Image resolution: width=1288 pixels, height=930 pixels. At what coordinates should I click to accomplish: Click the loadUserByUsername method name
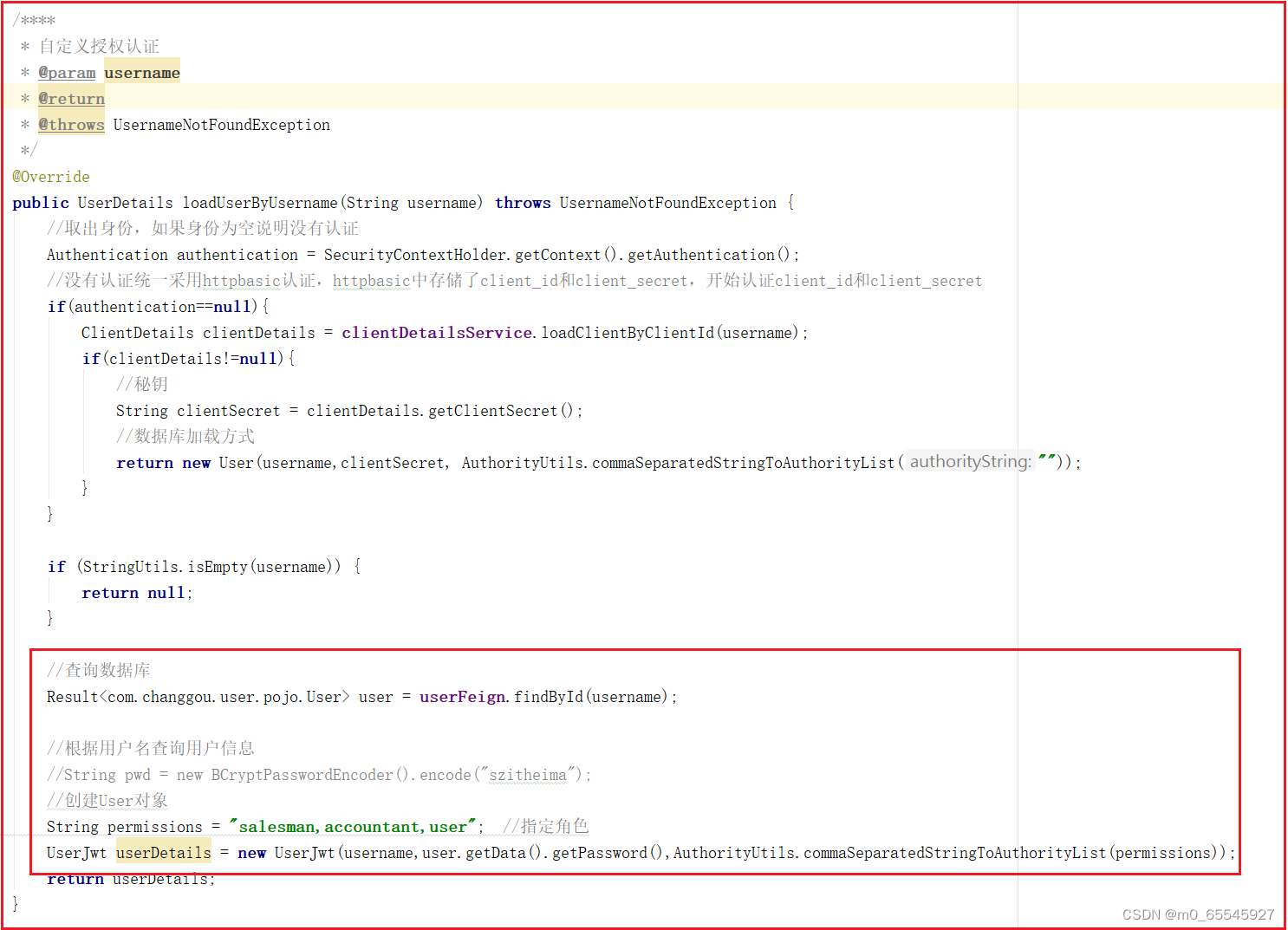click(x=260, y=203)
